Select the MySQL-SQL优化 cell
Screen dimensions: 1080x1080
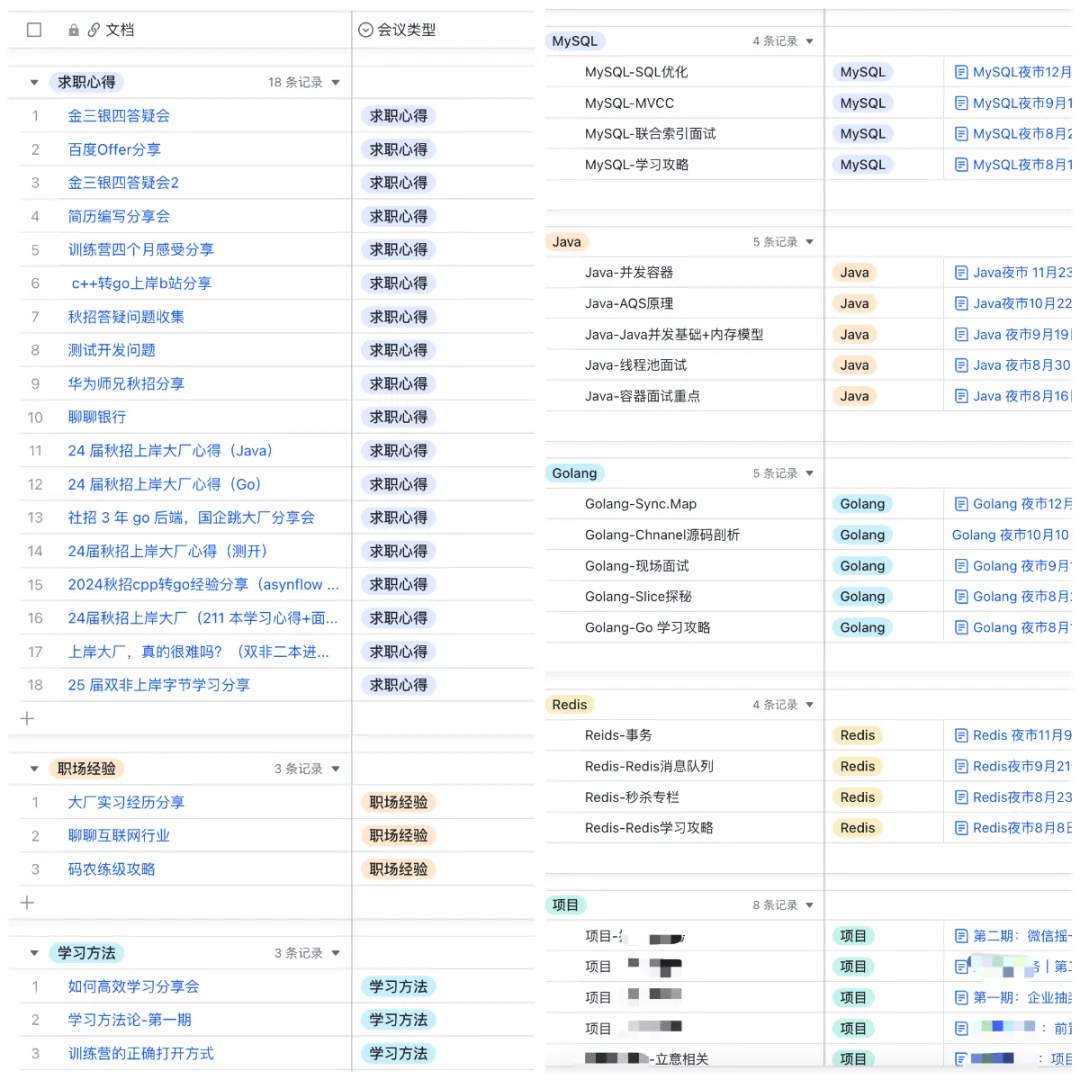685,72
